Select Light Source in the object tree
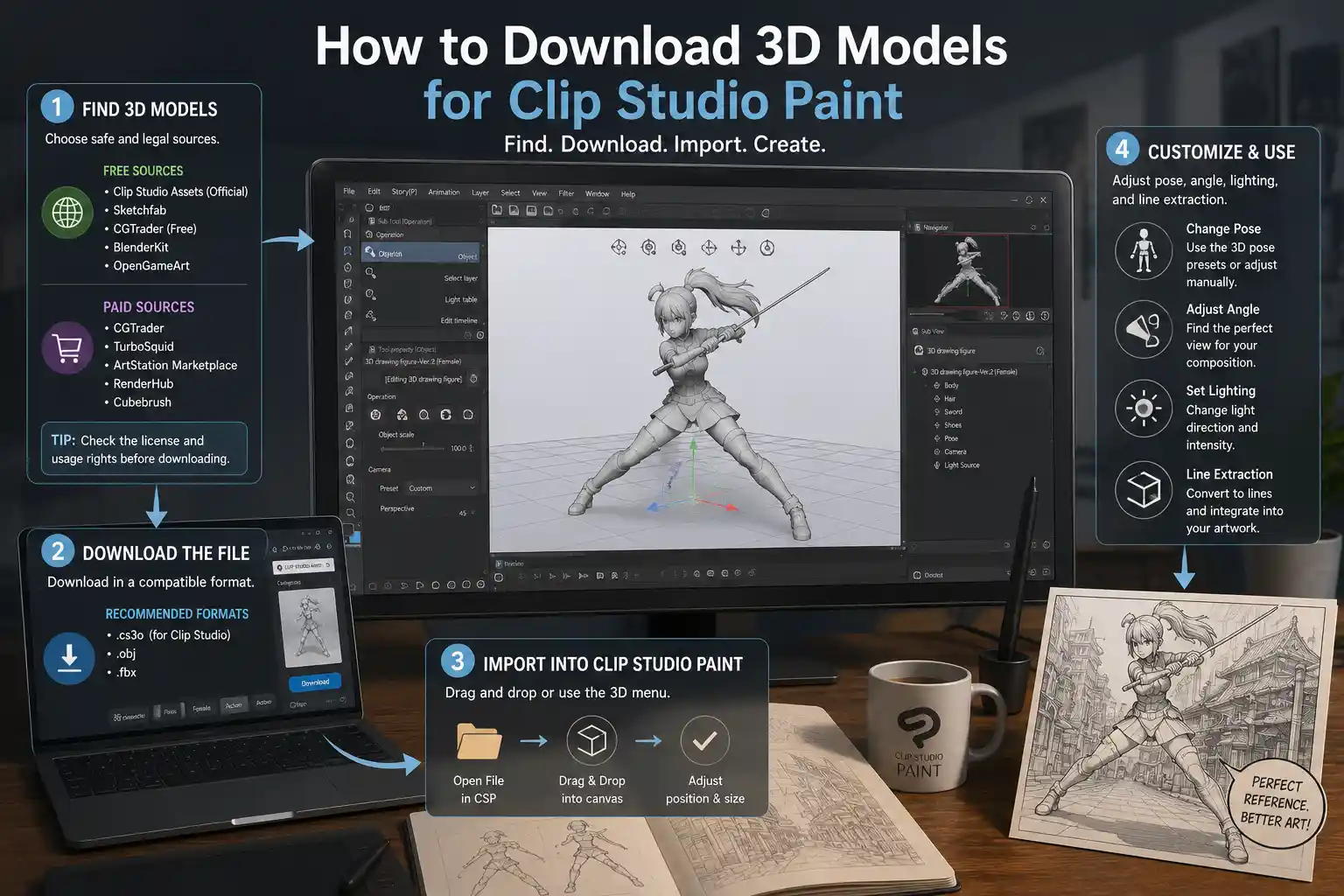This screenshot has height=896, width=1344. point(962,465)
